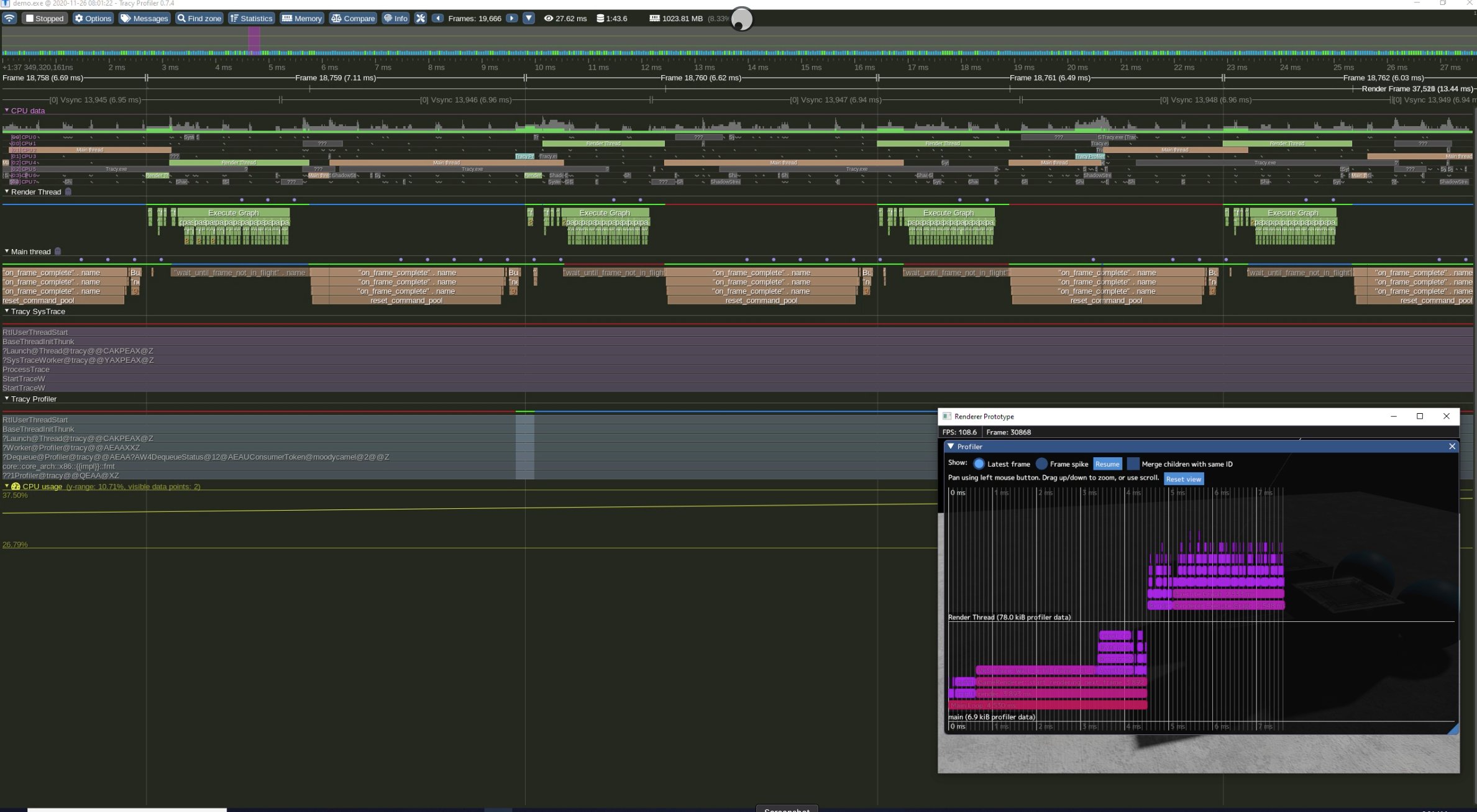
Task: Open the Memory window
Action: pos(302,18)
